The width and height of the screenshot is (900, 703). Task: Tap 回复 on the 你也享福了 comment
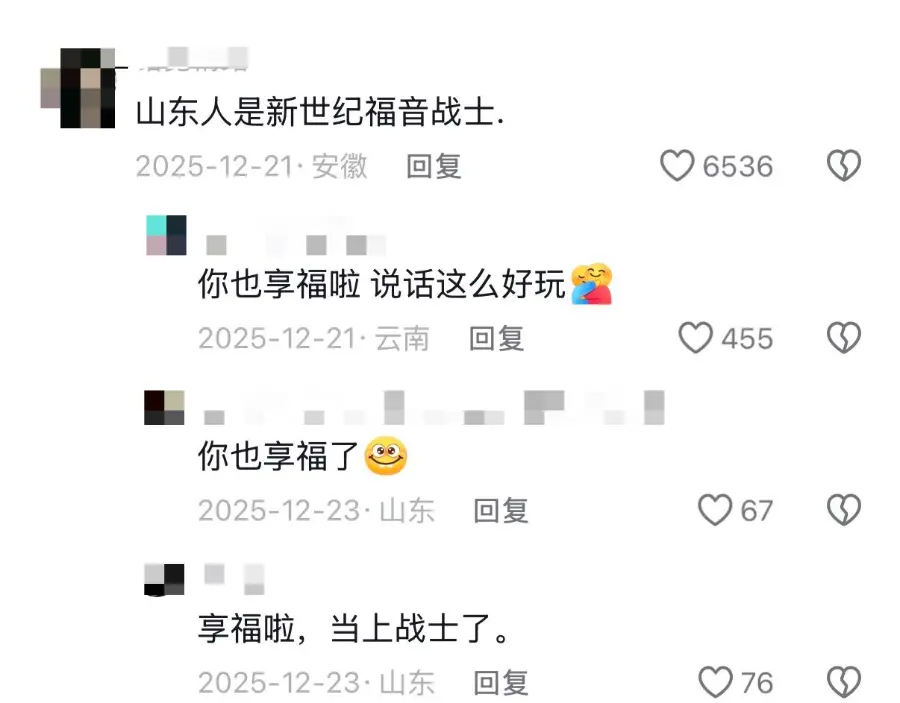[501, 510]
